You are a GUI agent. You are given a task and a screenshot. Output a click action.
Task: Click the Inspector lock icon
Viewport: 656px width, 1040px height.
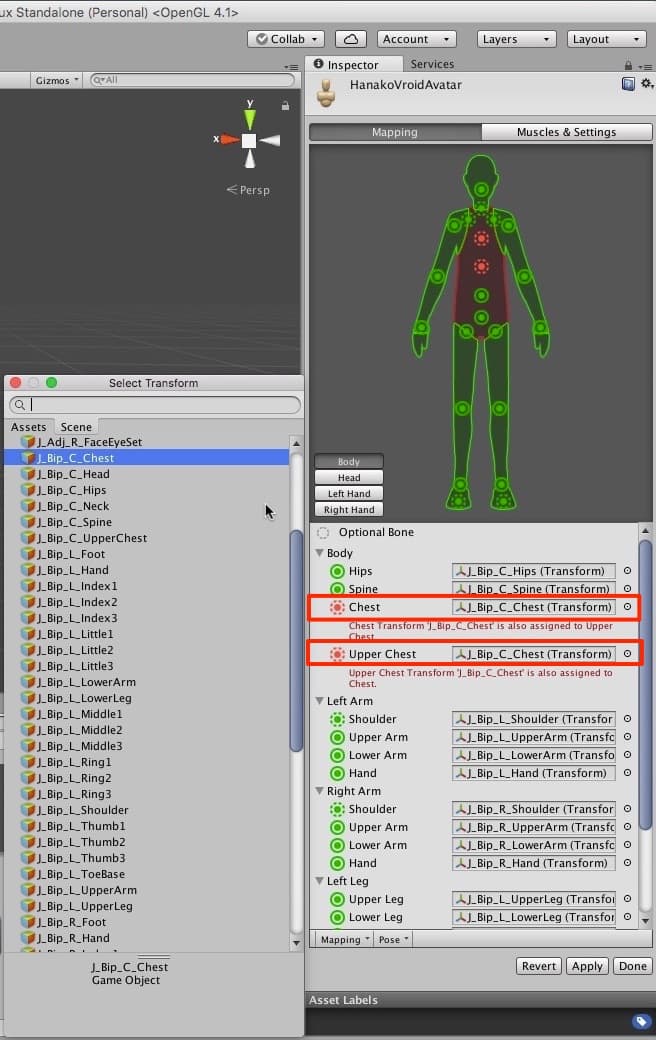pyautogui.click(x=628, y=65)
